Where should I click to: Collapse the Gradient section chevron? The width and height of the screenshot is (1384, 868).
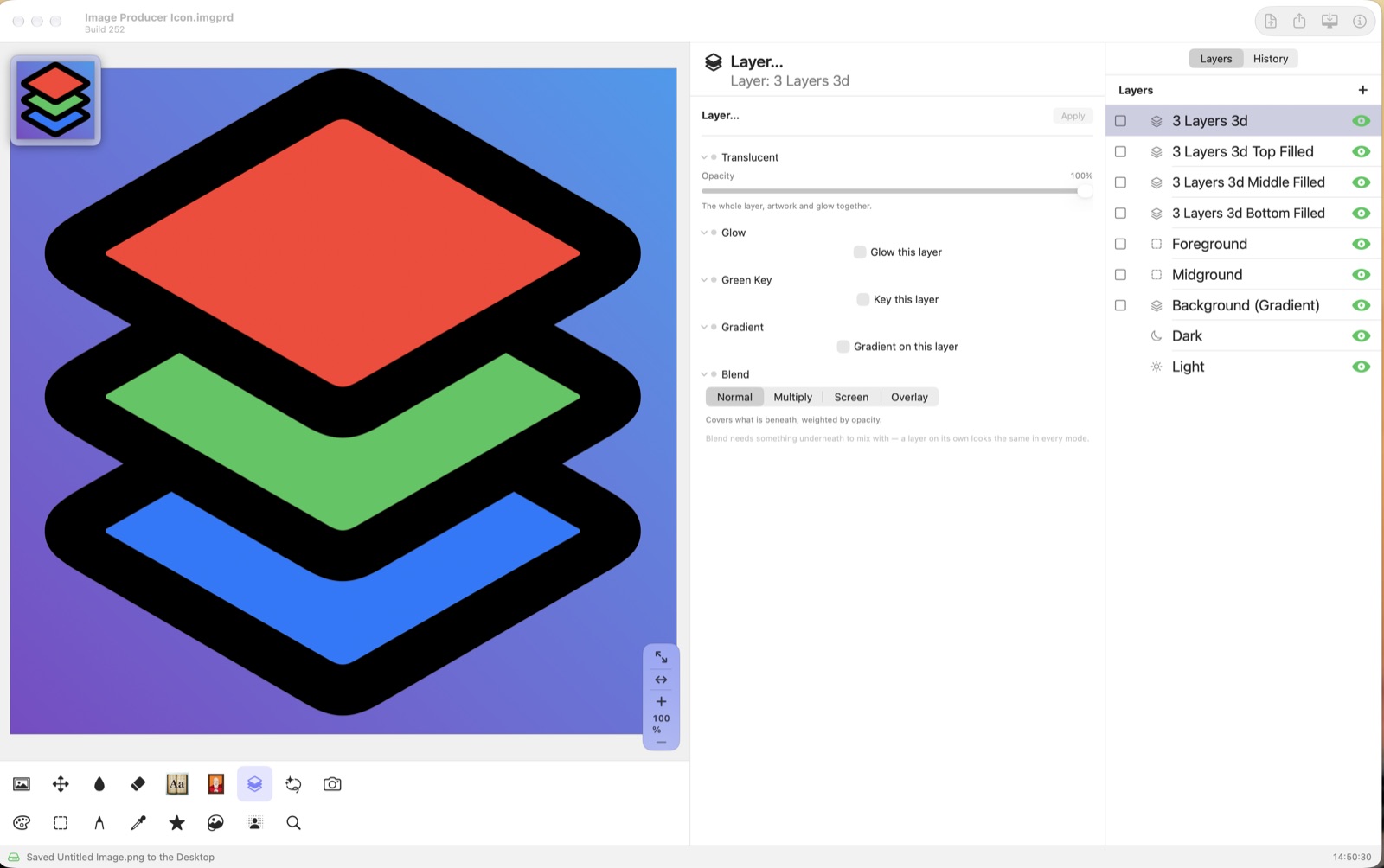point(704,327)
